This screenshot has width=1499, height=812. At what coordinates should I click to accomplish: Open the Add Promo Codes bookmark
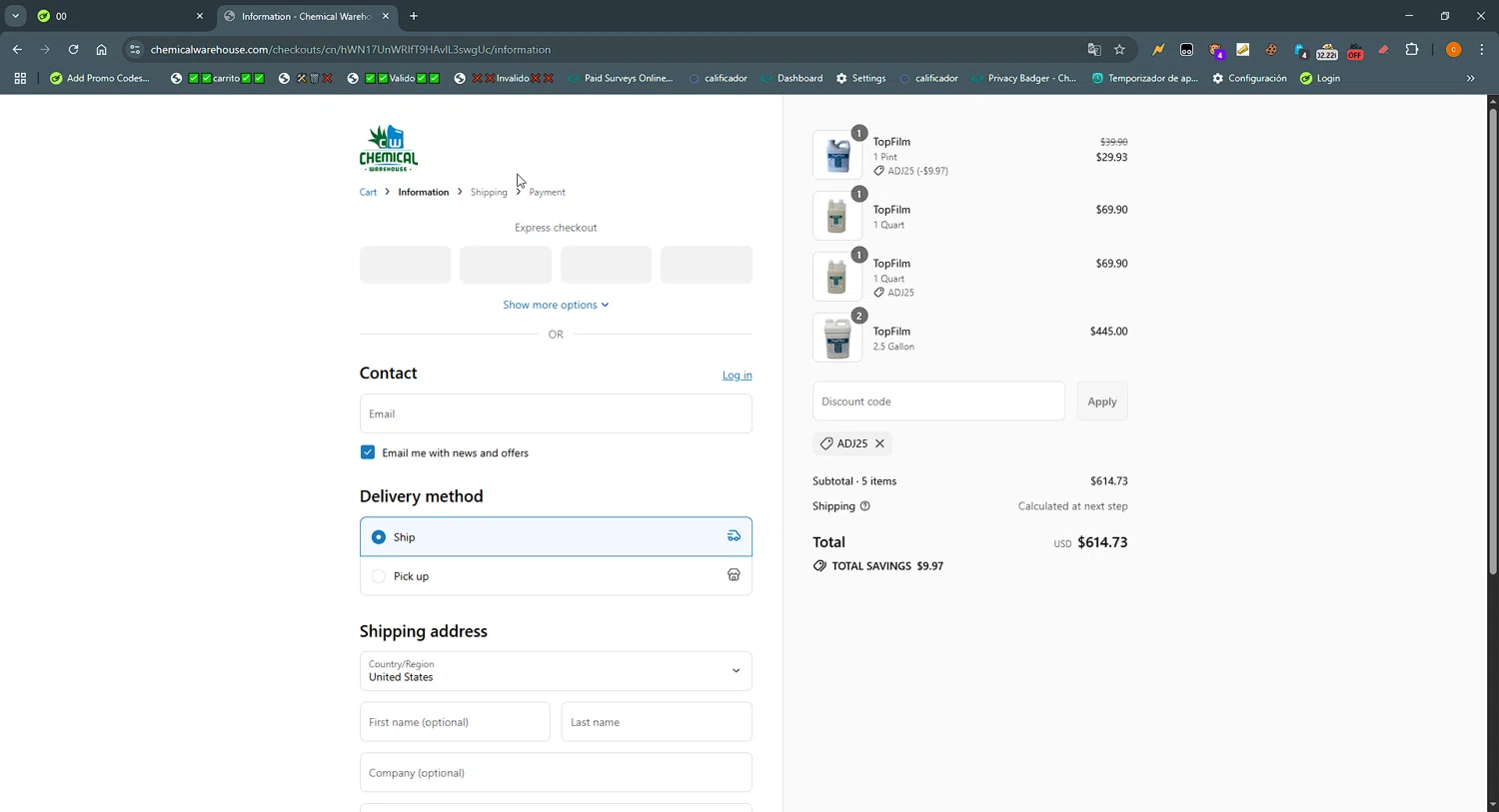(99, 78)
